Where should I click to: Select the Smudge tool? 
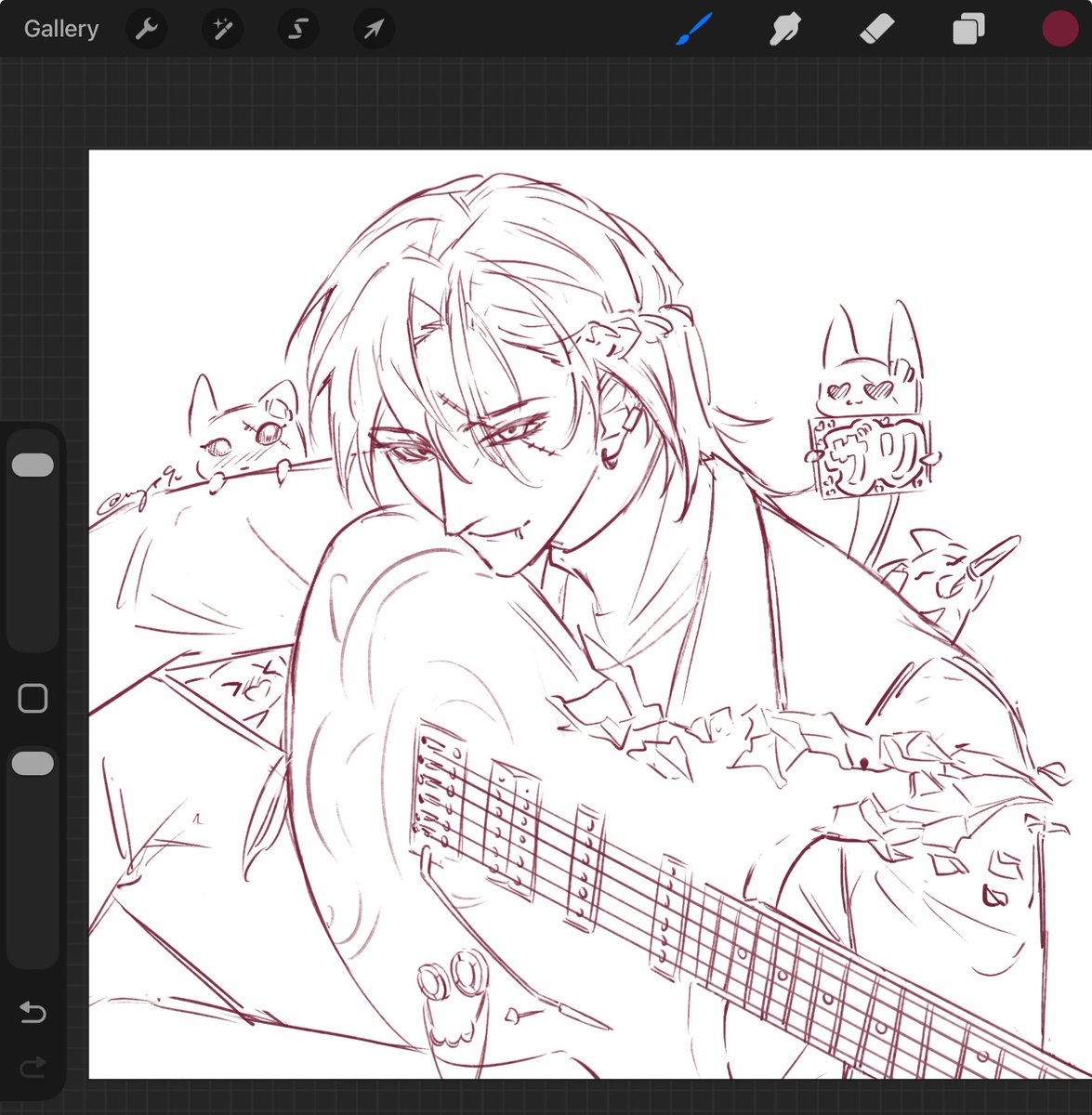pyautogui.click(x=785, y=29)
